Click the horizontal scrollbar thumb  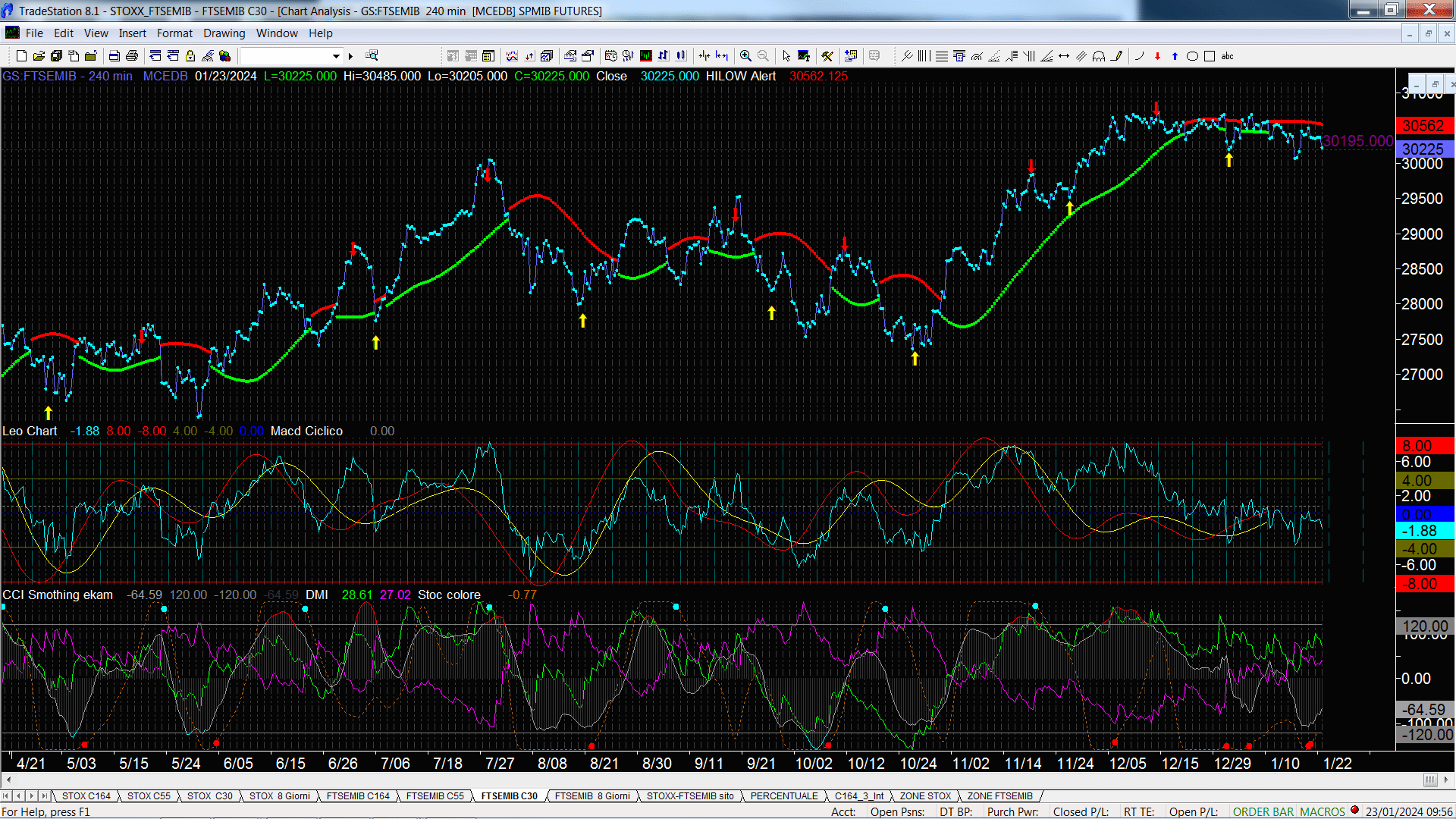(x=1430, y=780)
